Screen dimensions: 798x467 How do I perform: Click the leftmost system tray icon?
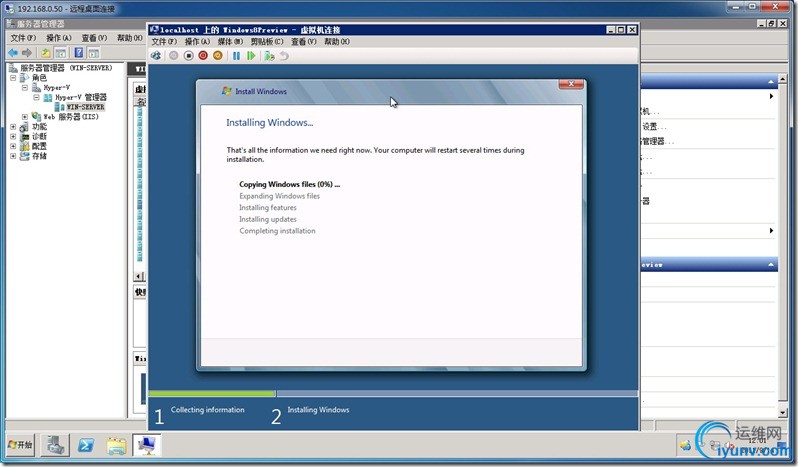tap(686, 446)
